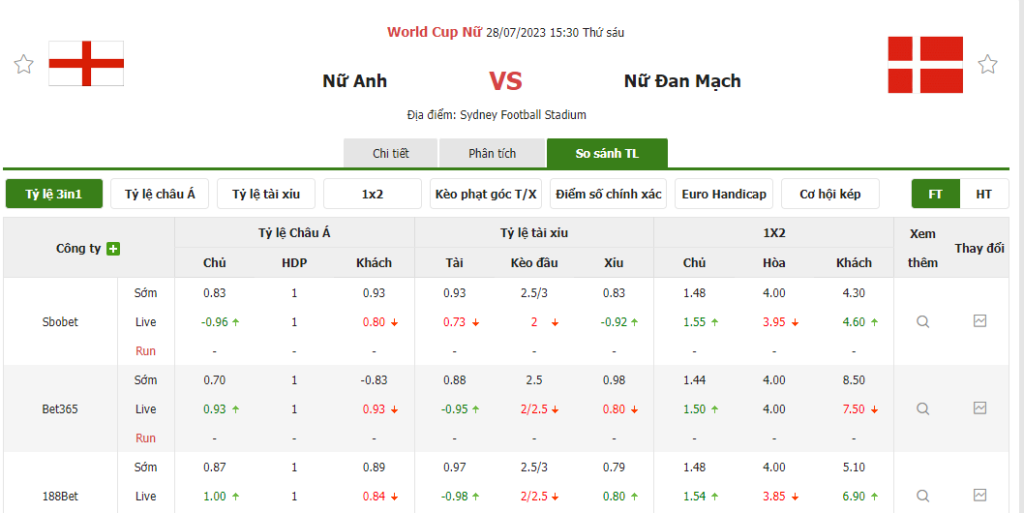Open the magnifier details for 188Bet
1024x513 pixels.
pyautogui.click(x=923, y=496)
